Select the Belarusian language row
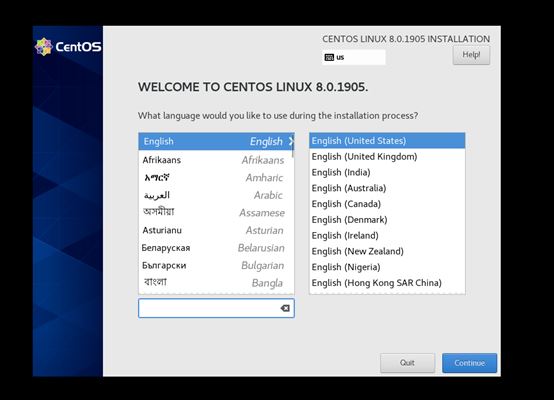The height and width of the screenshot is (400, 554). pos(216,248)
